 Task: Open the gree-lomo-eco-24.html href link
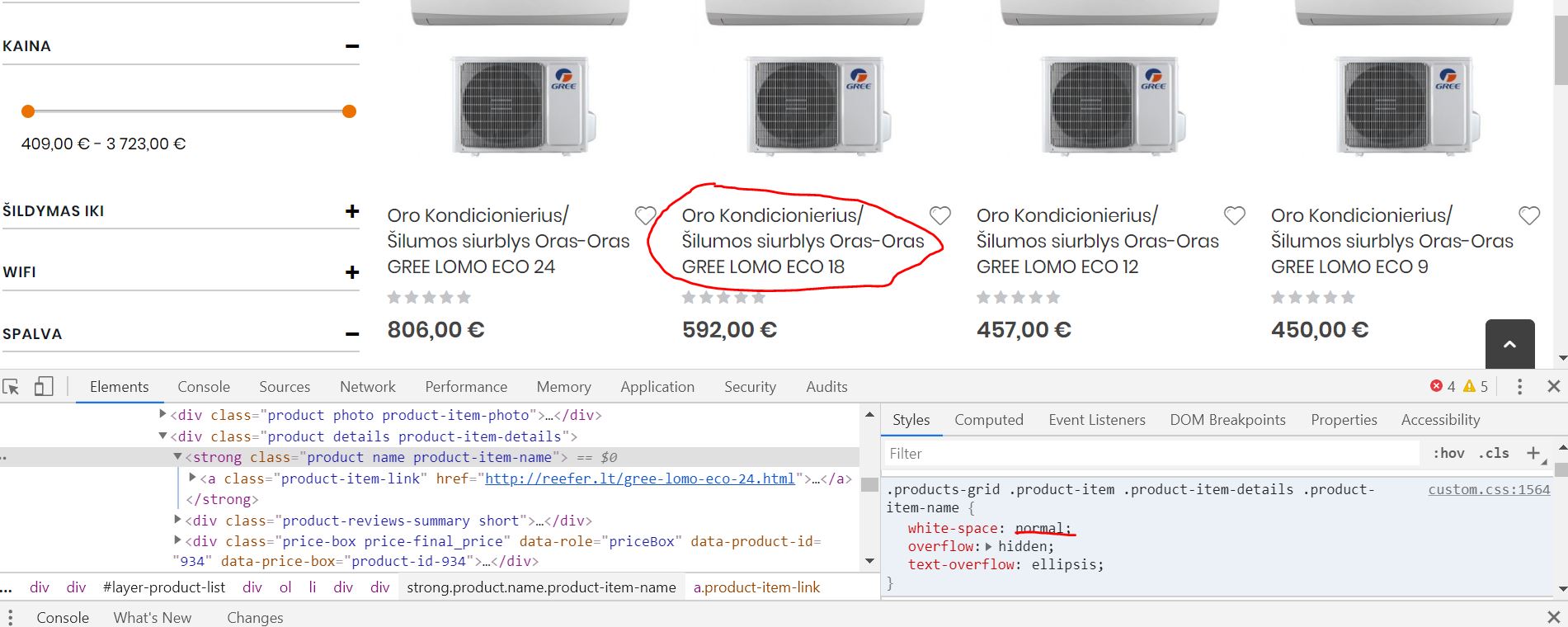[x=639, y=478]
